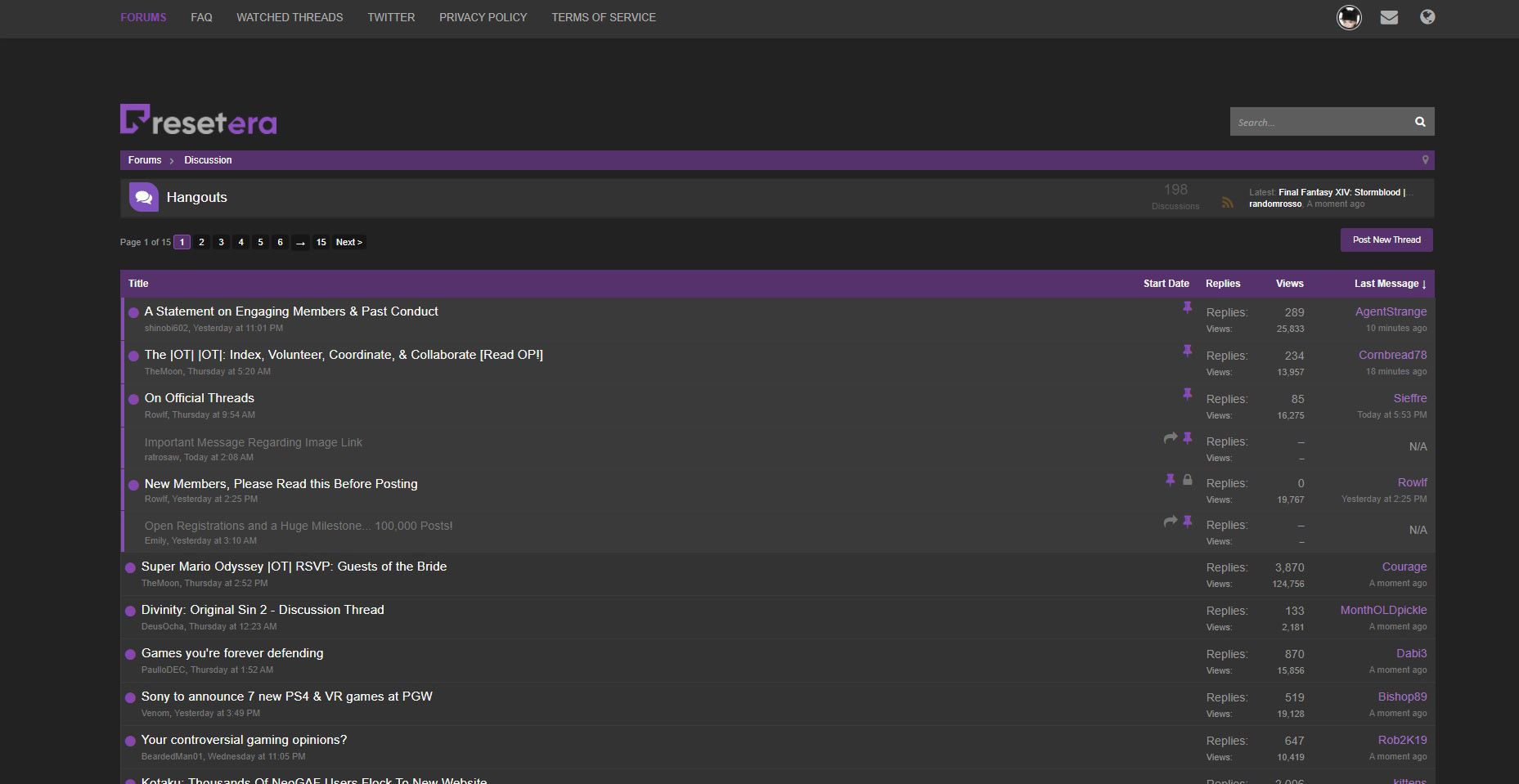The image size is (1519, 784).
Task: Click the unread dot beside 'A Statement on Engaging Members'
Action: click(133, 312)
